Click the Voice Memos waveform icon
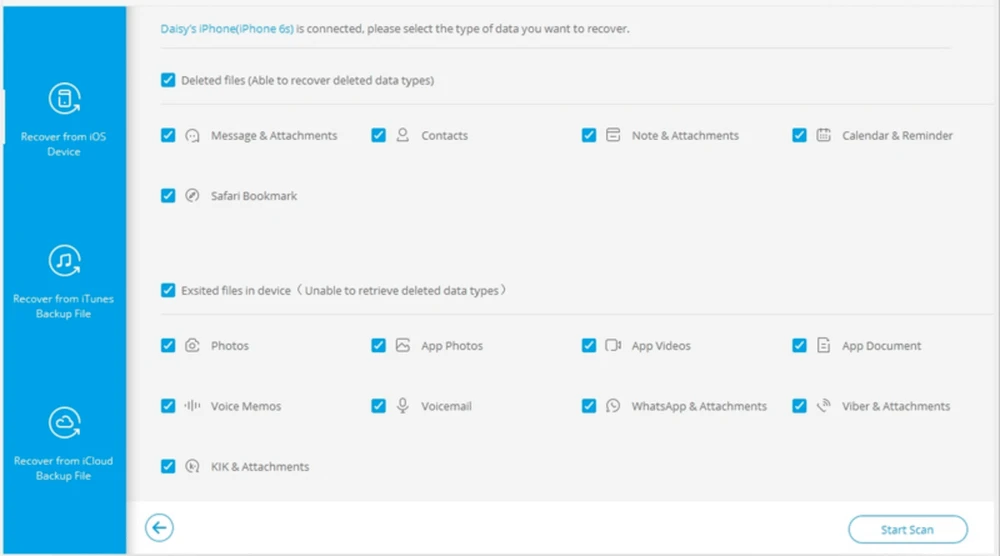This screenshot has height=556, width=1000. tap(193, 406)
